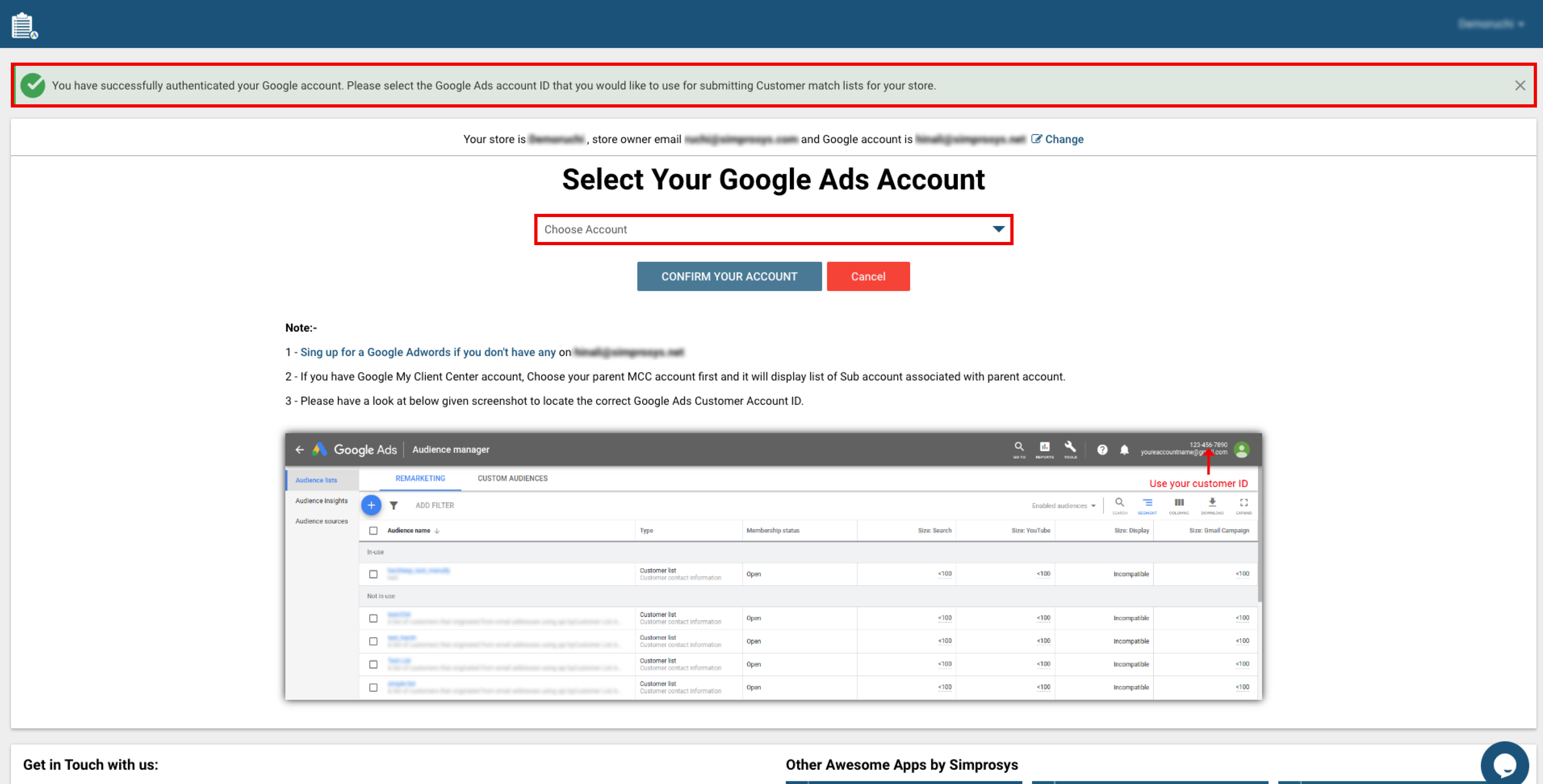Click ADD FILTER text
This screenshot has height=784, width=1543.
click(x=435, y=506)
